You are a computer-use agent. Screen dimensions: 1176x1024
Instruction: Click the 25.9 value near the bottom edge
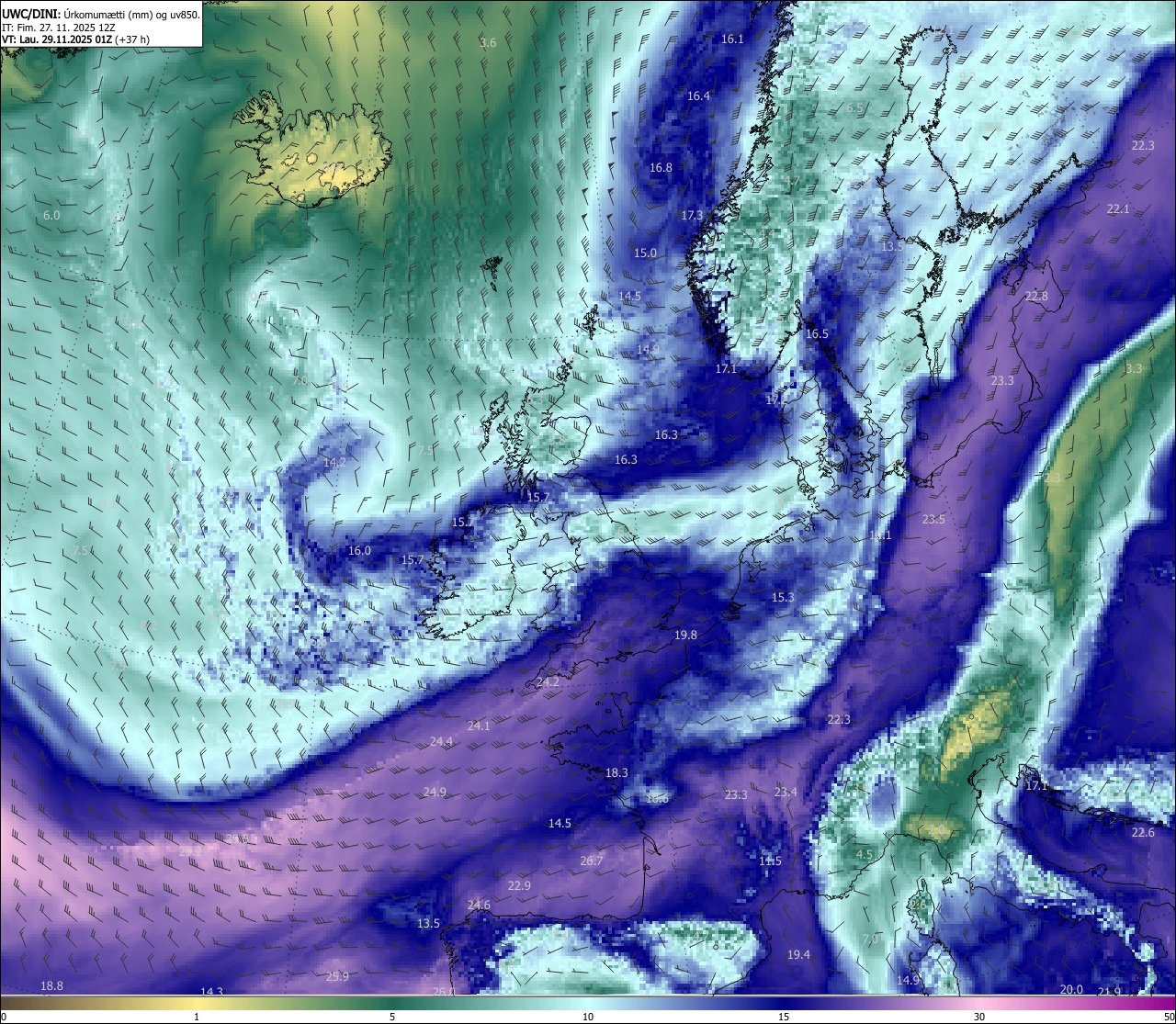[337, 977]
